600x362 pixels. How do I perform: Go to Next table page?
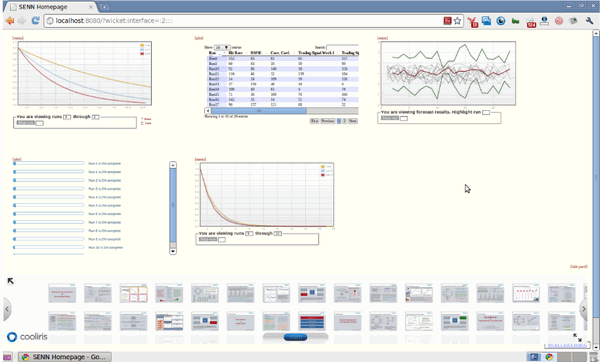click(352, 121)
